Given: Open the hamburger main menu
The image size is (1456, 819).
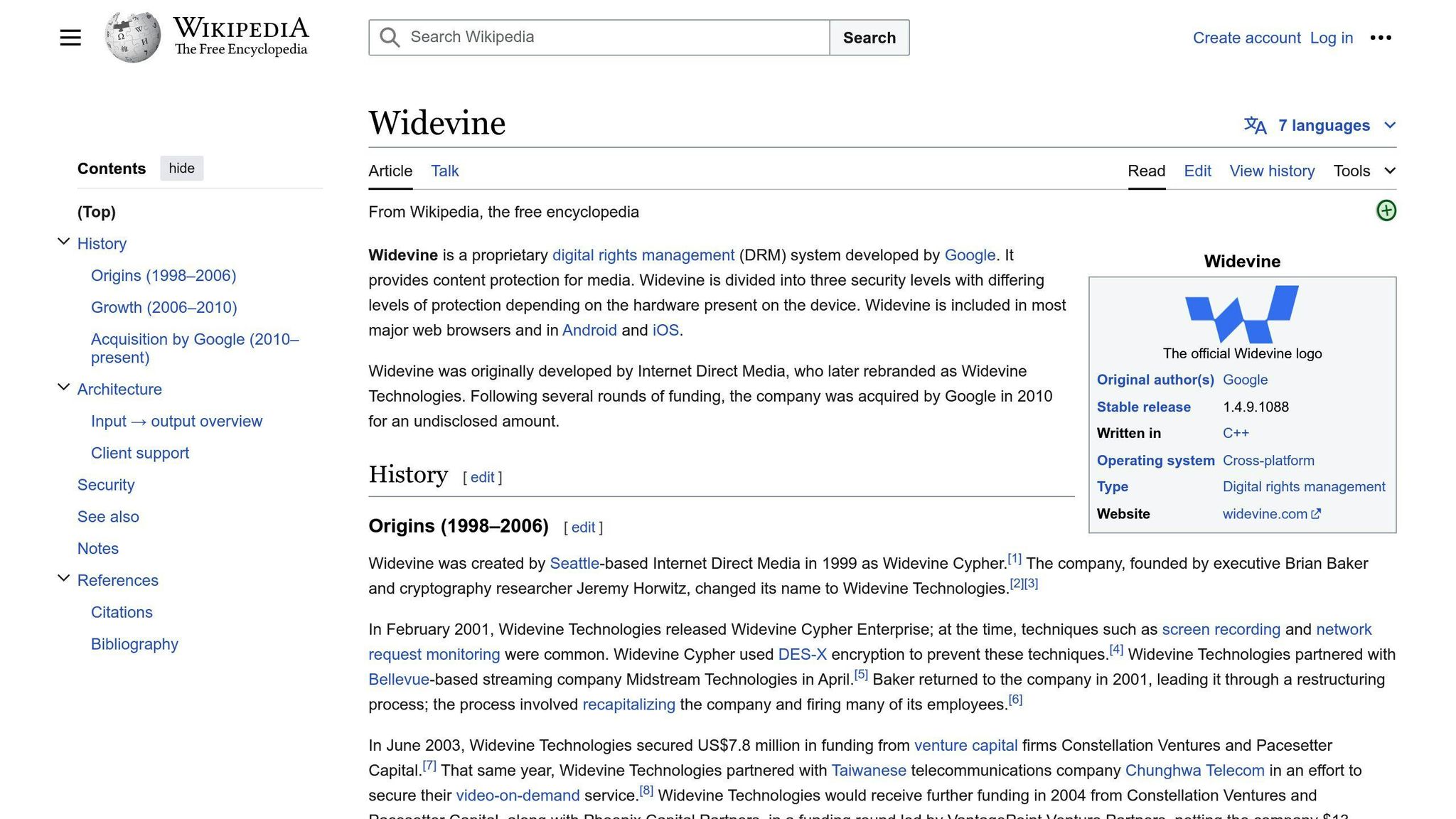Looking at the screenshot, I should point(70,38).
